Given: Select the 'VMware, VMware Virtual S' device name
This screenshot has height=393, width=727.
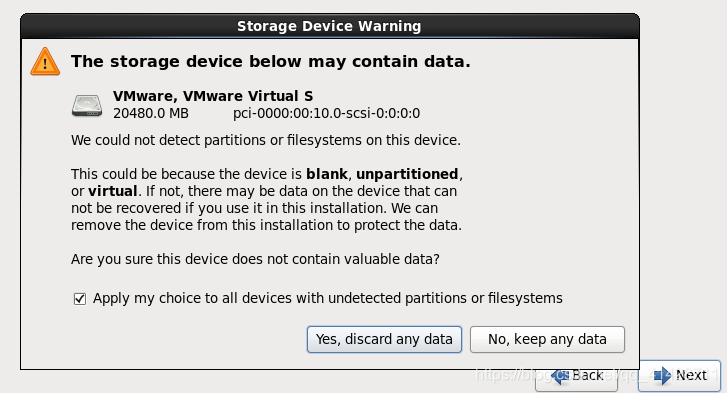Looking at the screenshot, I should point(213,96).
